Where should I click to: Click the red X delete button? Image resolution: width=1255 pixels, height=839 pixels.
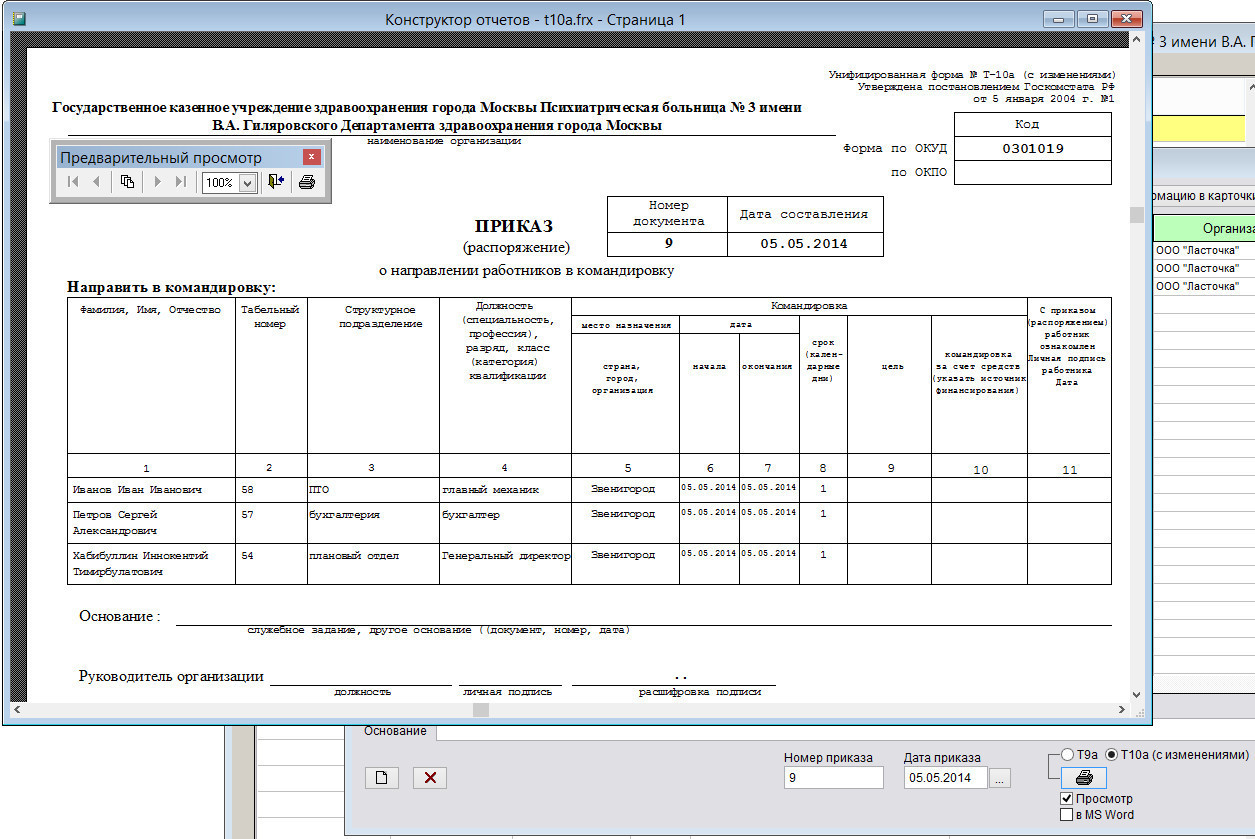[430, 778]
